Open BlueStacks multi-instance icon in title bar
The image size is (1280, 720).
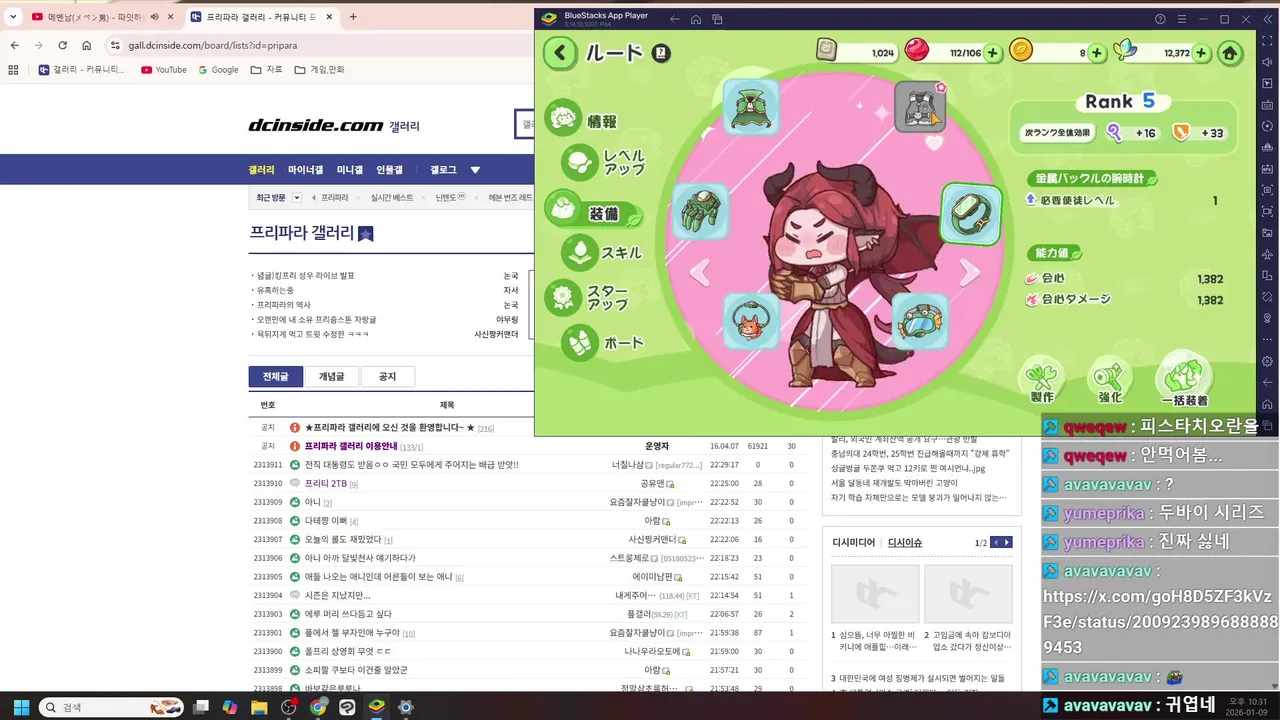717,19
